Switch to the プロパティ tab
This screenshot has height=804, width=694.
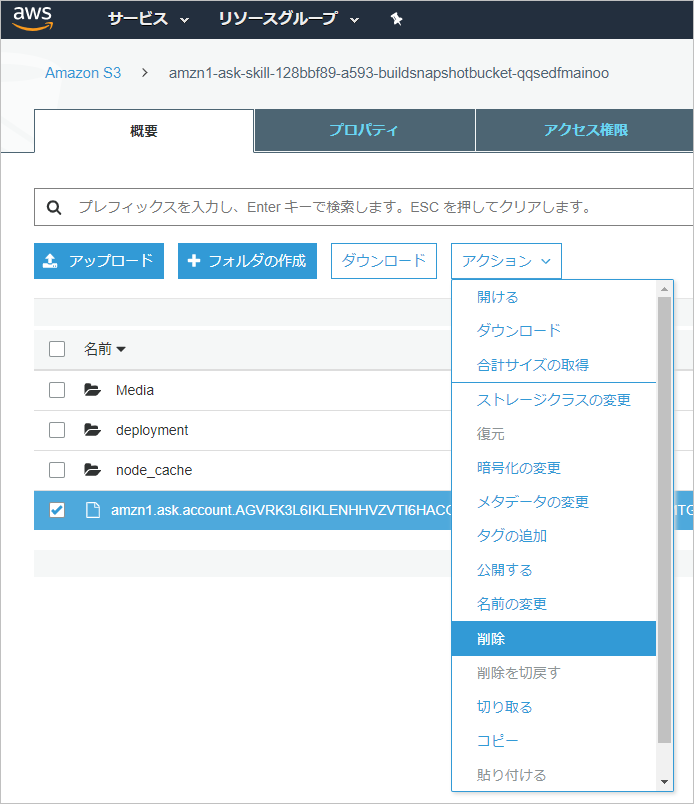coord(364,130)
